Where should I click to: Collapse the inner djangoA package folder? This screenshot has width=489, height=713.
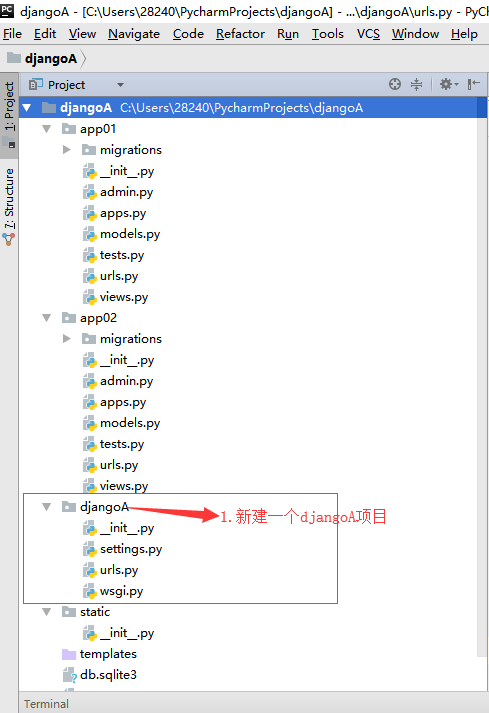click(x=46, y=507)
